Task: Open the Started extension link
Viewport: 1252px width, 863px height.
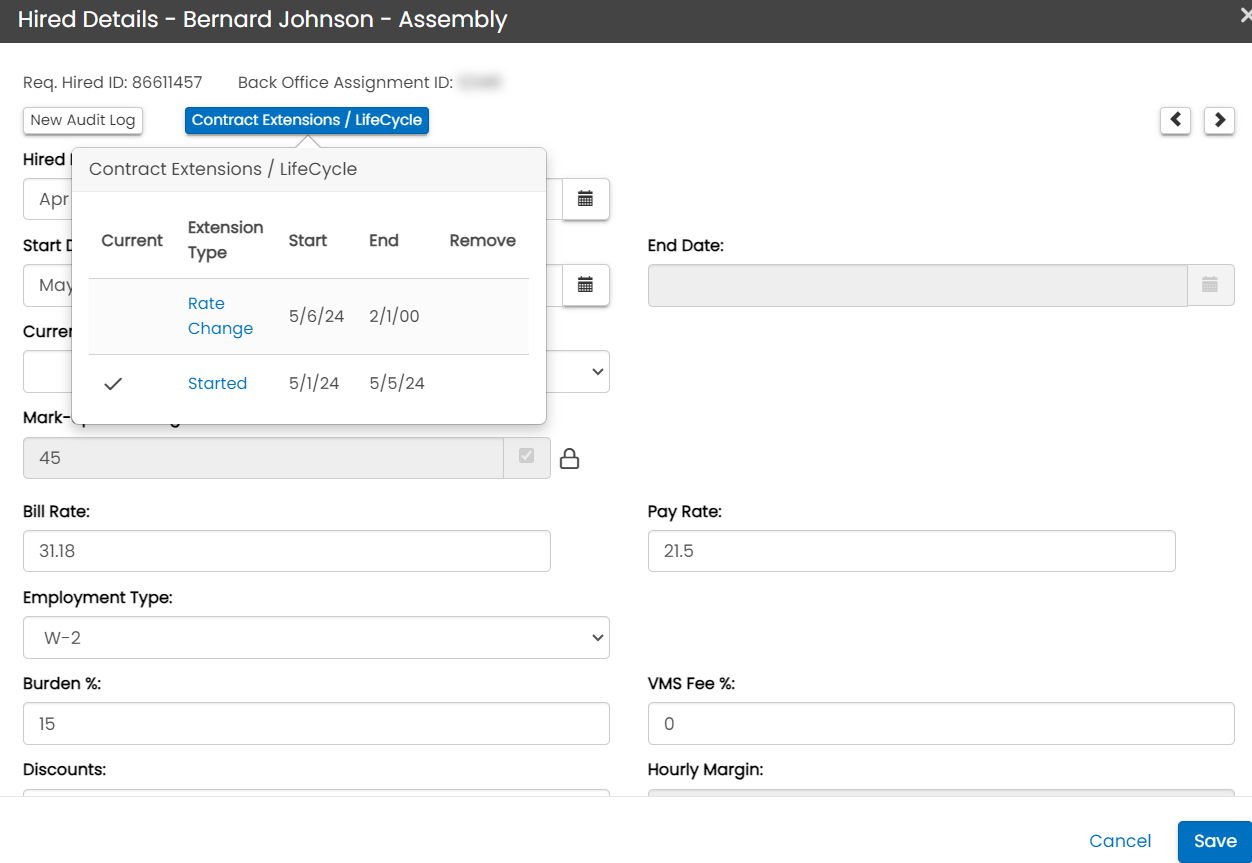Action: click(217, 384)
